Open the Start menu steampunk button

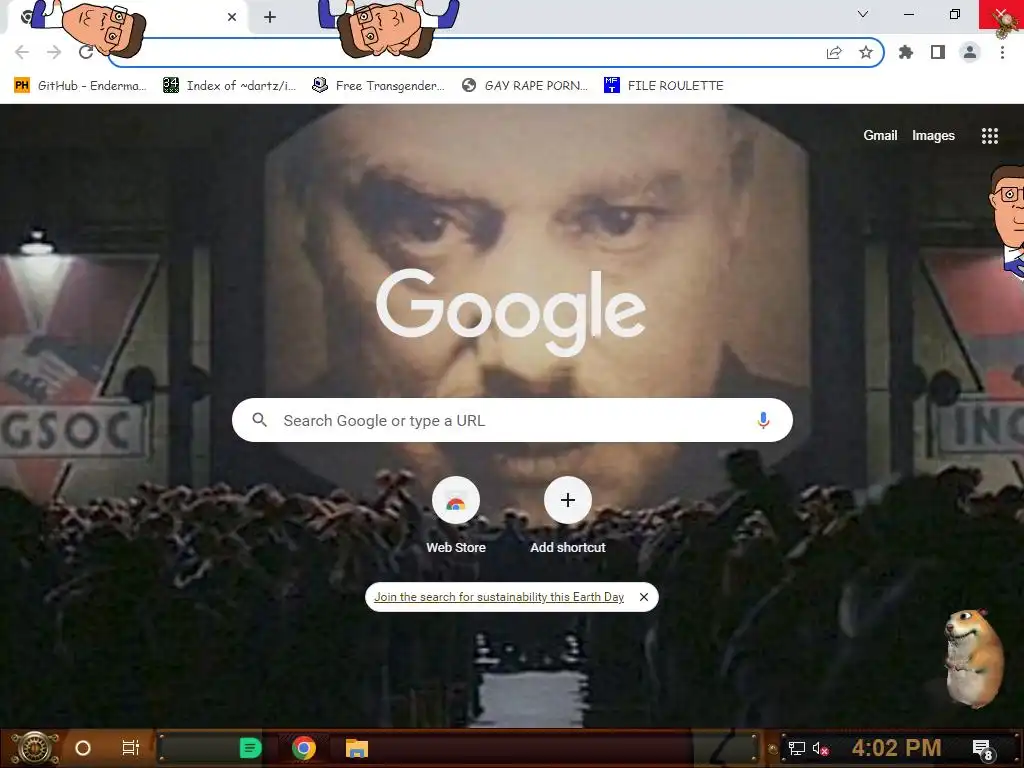click(x=35, y=748)
